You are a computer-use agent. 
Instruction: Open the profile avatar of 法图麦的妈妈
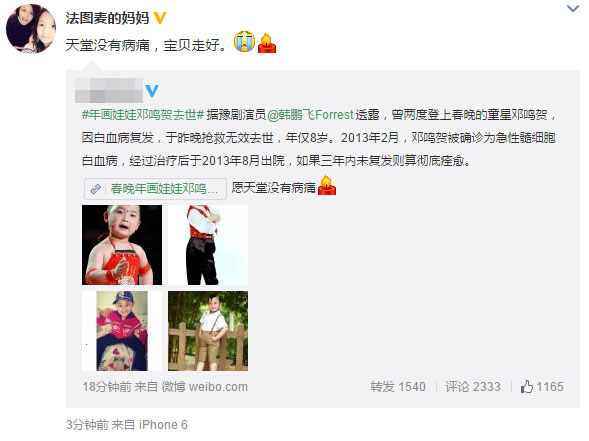coord(31,29)
